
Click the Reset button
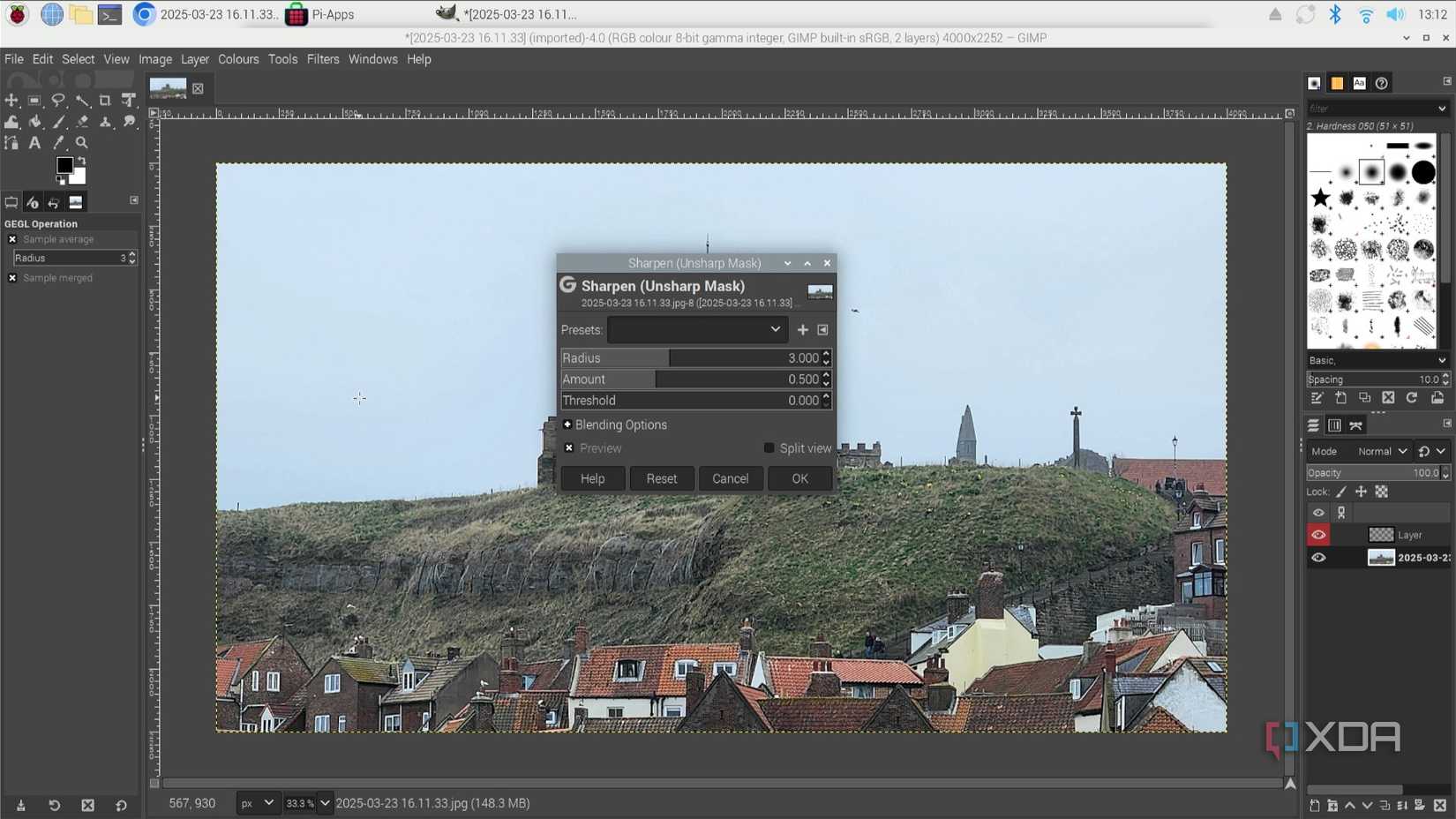tap(661, 478)
